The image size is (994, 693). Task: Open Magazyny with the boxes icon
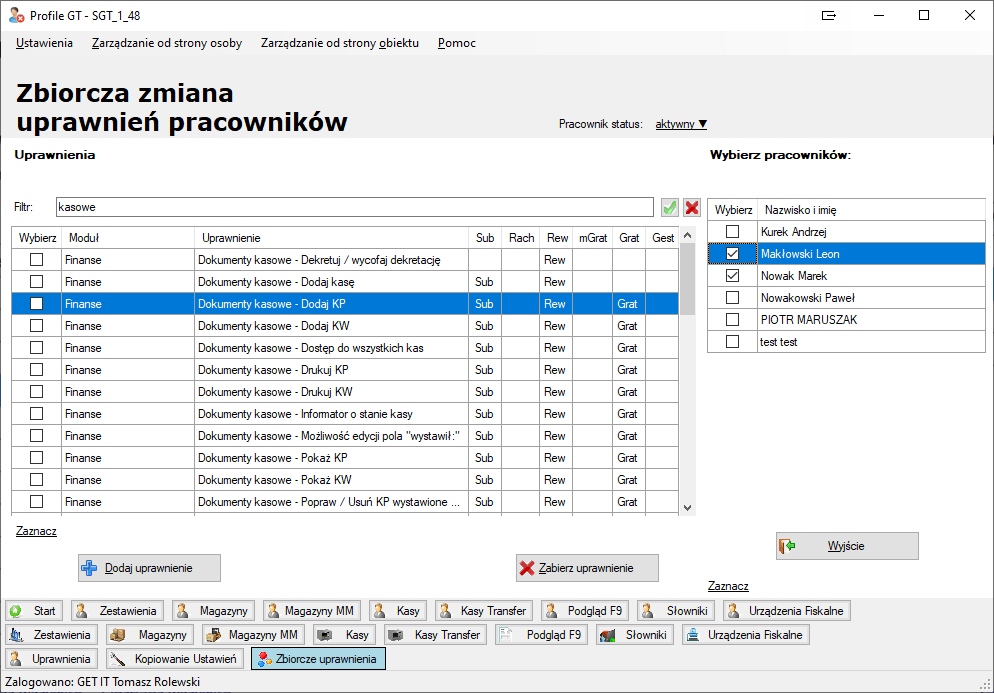[150, 635]
